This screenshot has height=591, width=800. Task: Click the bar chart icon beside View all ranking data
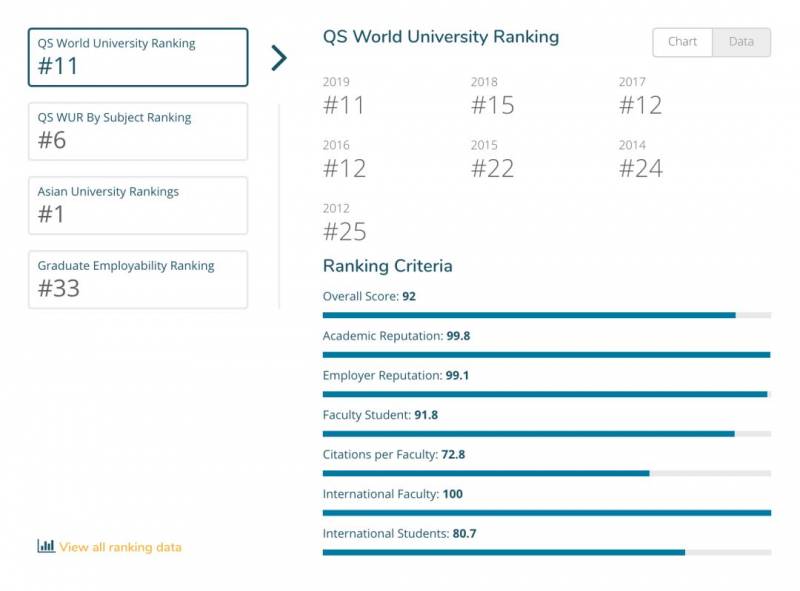pyautogui.click(x=45, y=546)
